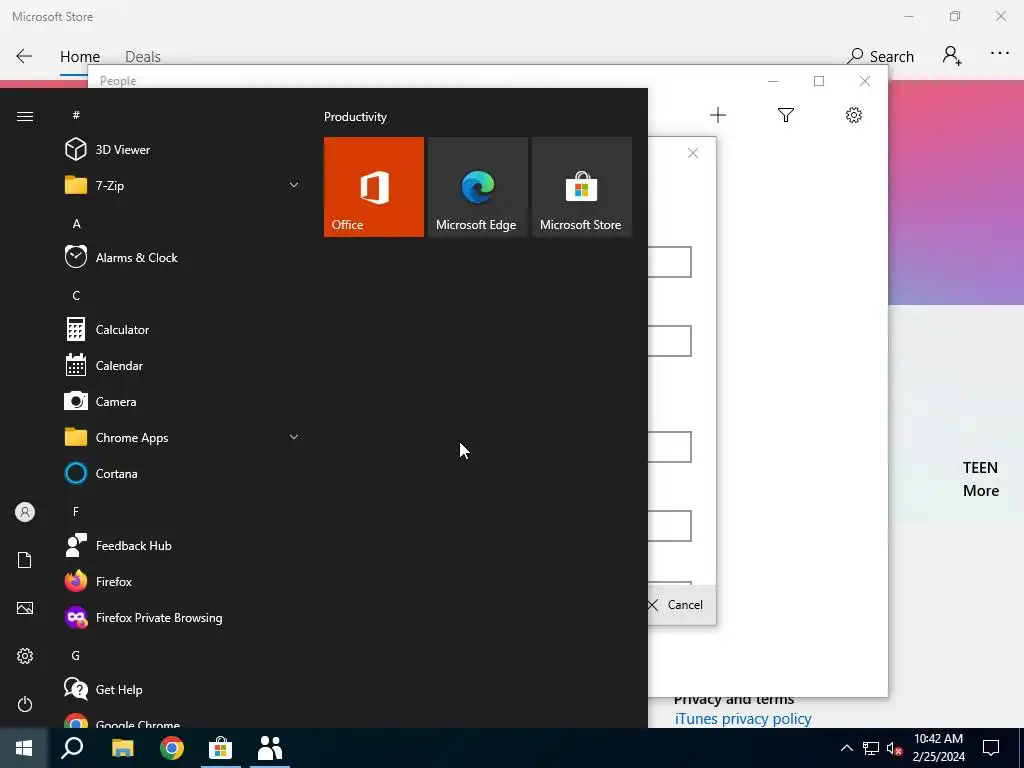Click the Windows Start button
The image size is (1024, 768).
tap(24, 748)
